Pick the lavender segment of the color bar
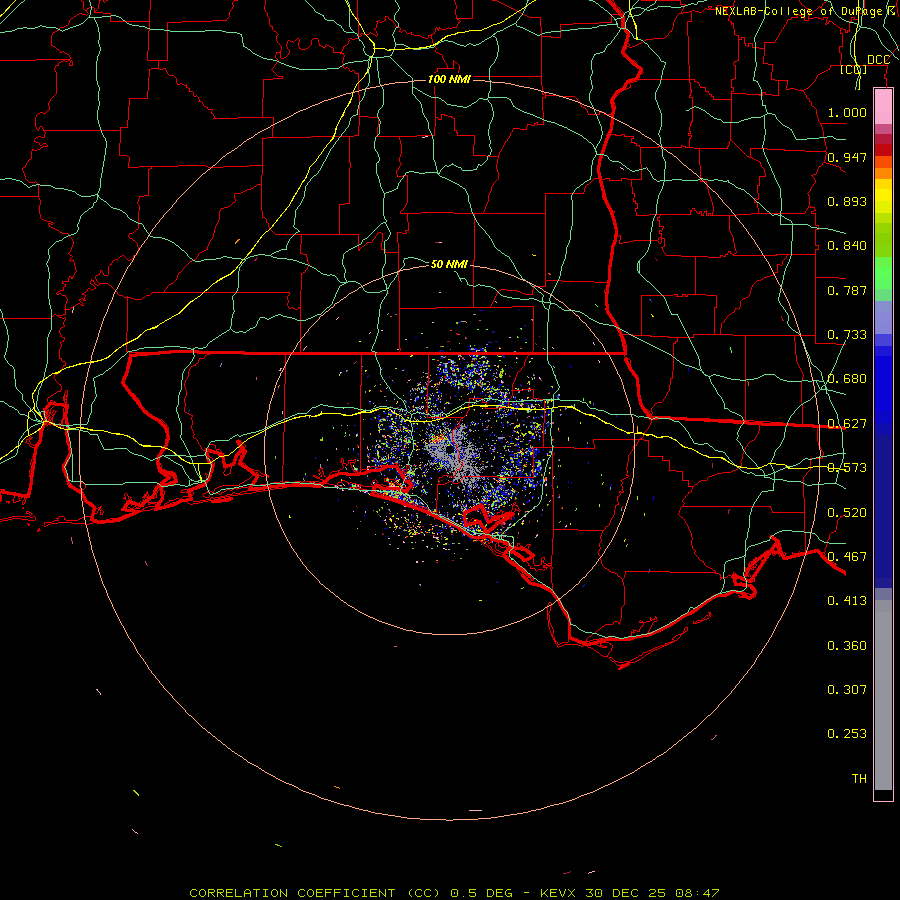Screen dimensions: 900x900 [883, 317]
